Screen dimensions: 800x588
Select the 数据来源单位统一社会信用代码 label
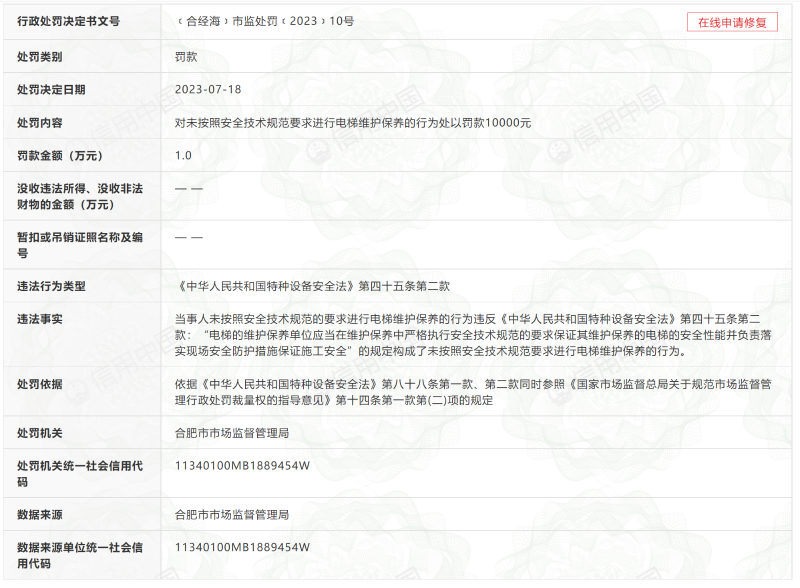[80, 555]
